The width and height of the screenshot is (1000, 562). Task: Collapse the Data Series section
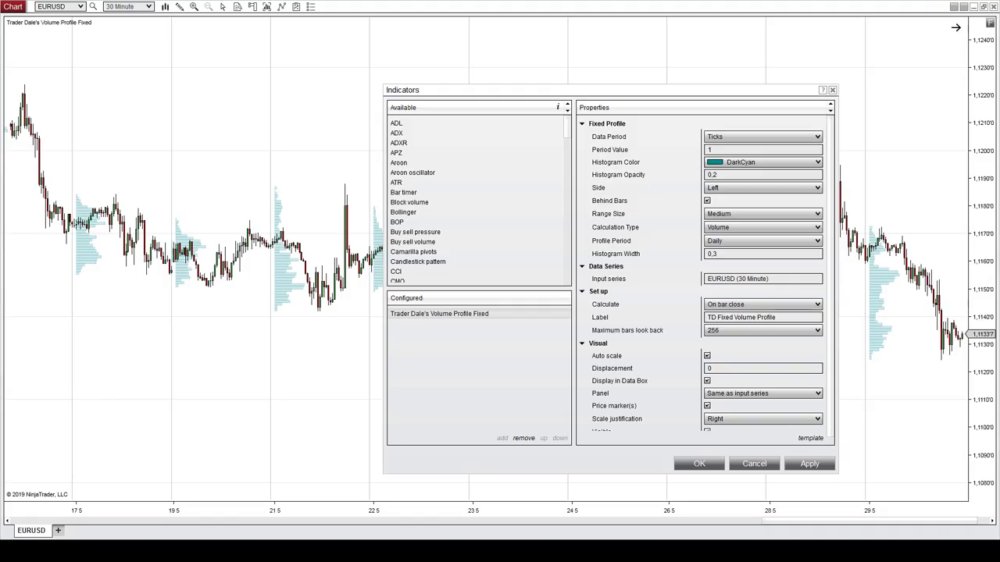coord(582,266)
